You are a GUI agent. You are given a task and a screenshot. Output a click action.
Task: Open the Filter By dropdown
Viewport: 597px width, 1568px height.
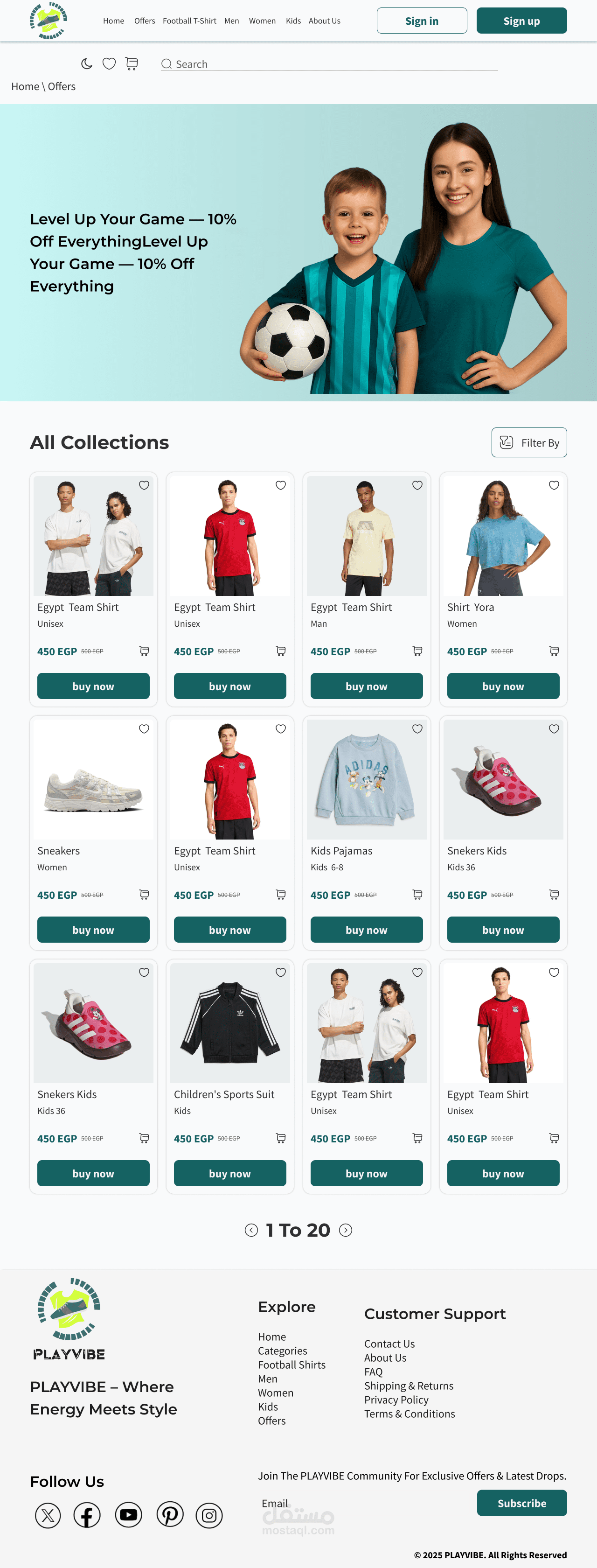pyautogui.click(x=529, y=442)
